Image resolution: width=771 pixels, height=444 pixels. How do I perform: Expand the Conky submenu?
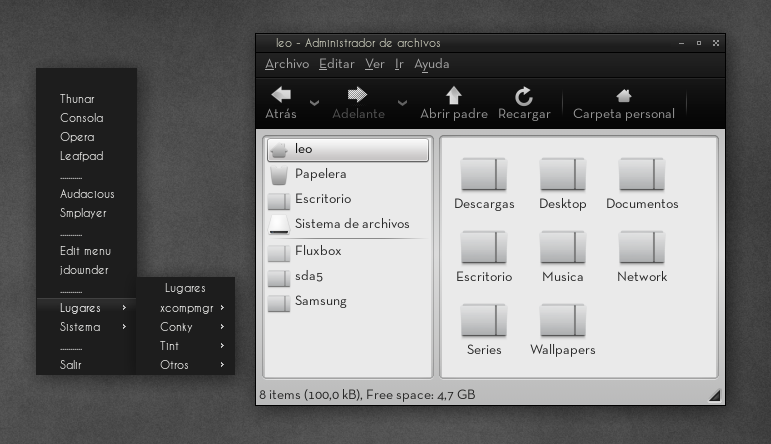pos(185,327)
